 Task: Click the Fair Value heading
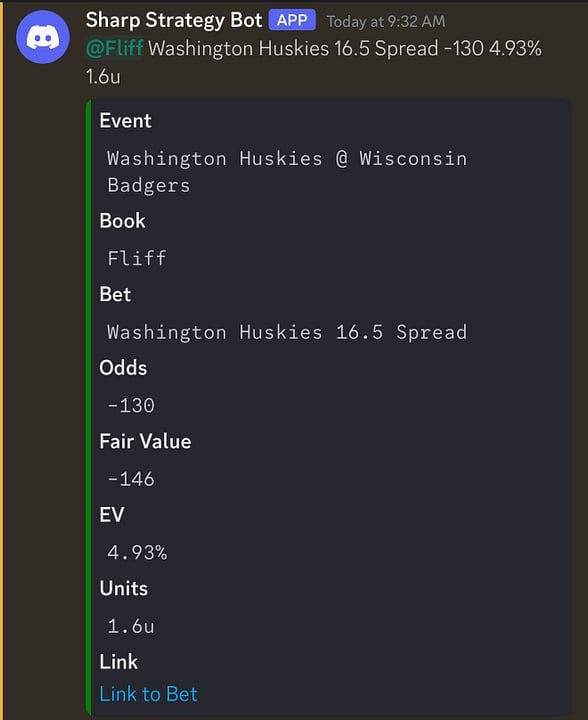[145, 441]
